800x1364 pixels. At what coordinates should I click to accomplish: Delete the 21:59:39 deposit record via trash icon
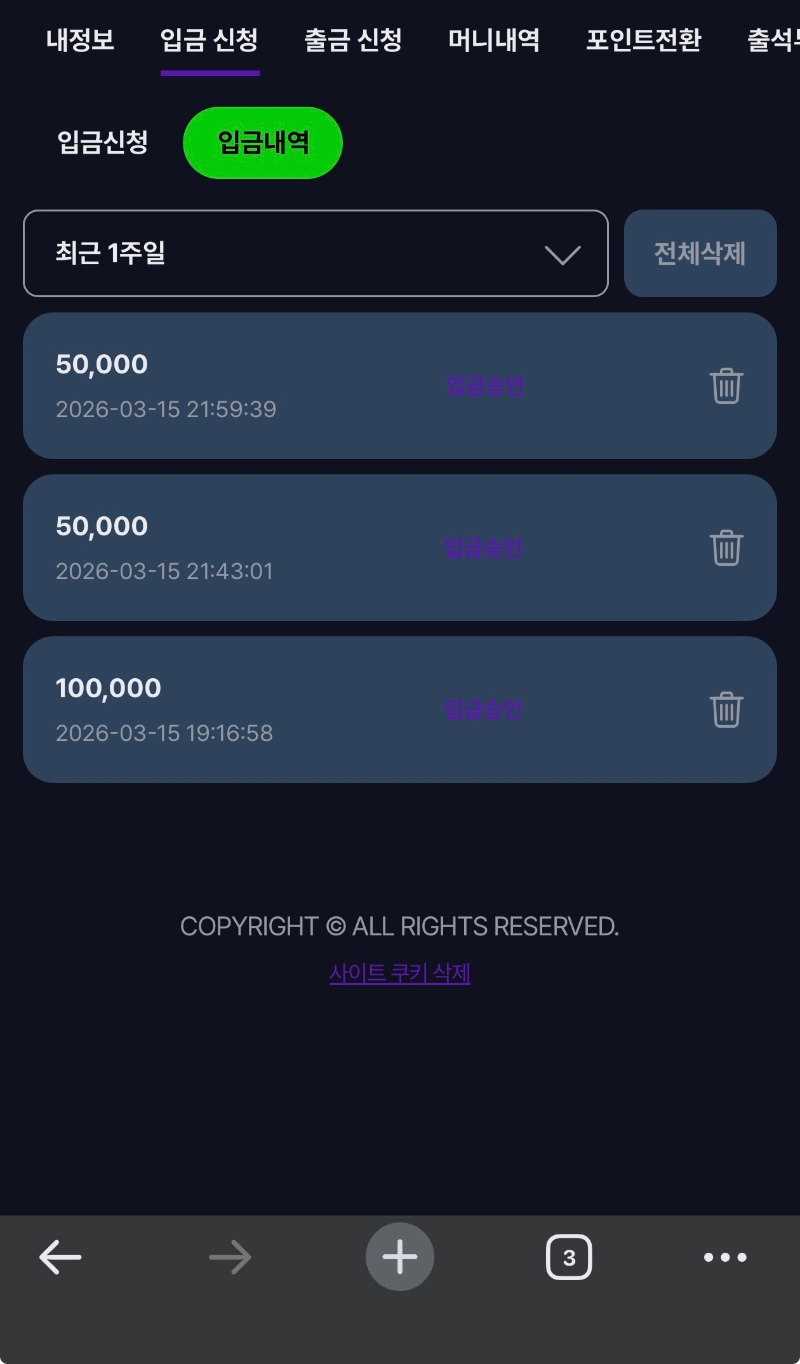tap(726, 386)
